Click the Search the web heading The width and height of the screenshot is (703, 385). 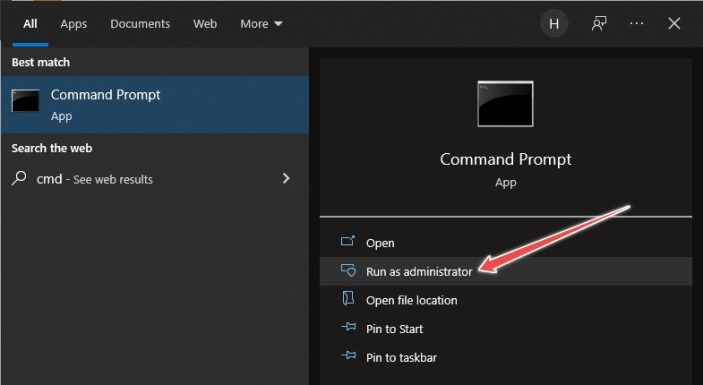tap(52, 148)
